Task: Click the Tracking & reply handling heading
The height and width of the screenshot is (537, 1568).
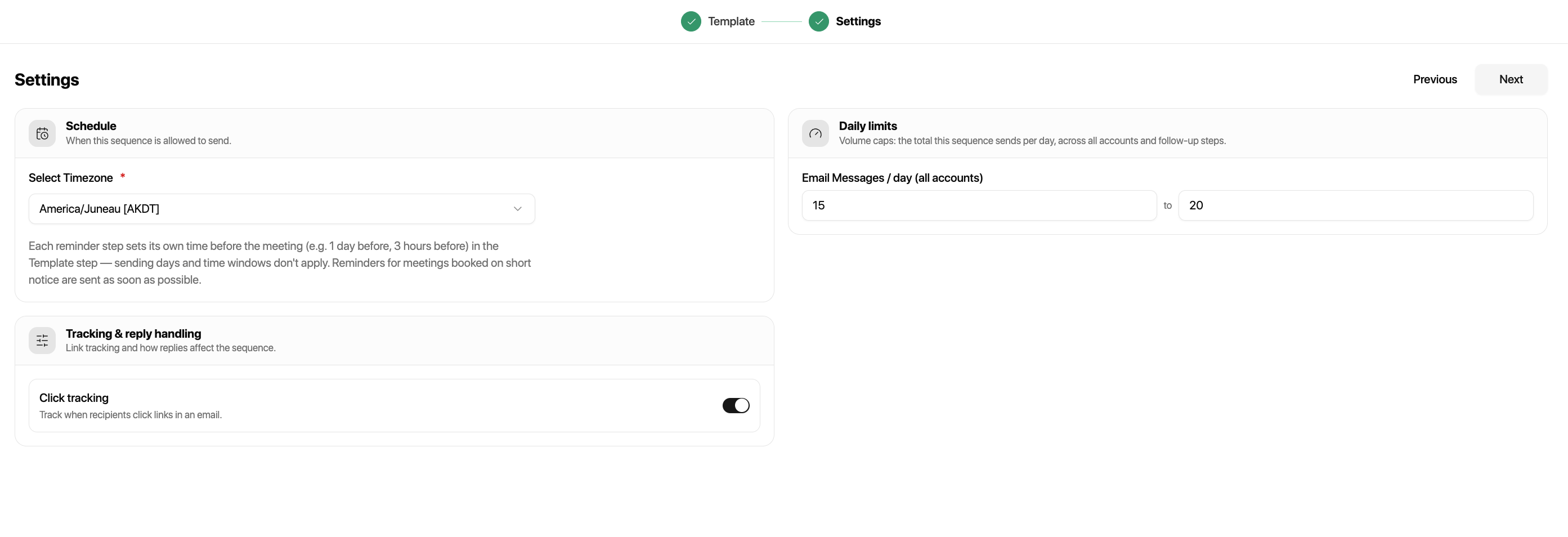Action: tap(133, 334)
